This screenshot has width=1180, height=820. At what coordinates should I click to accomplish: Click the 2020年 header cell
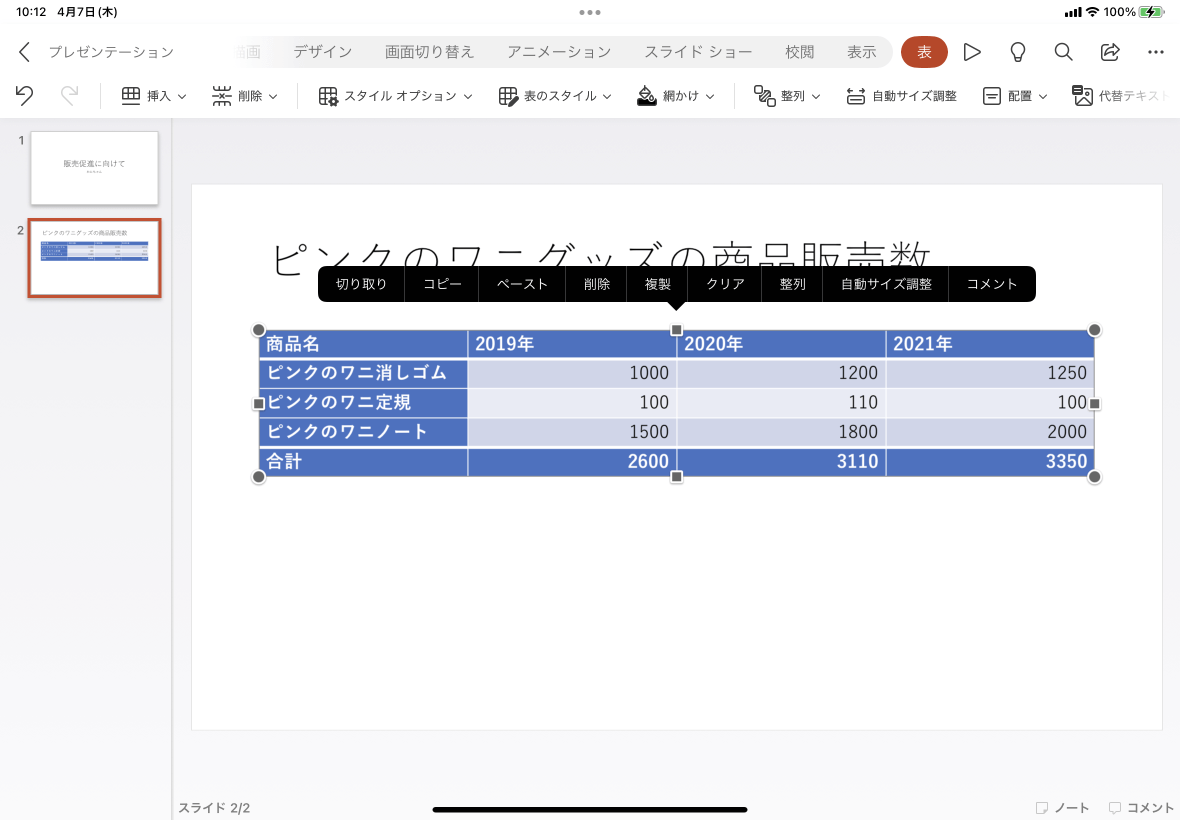click(781, 344)
